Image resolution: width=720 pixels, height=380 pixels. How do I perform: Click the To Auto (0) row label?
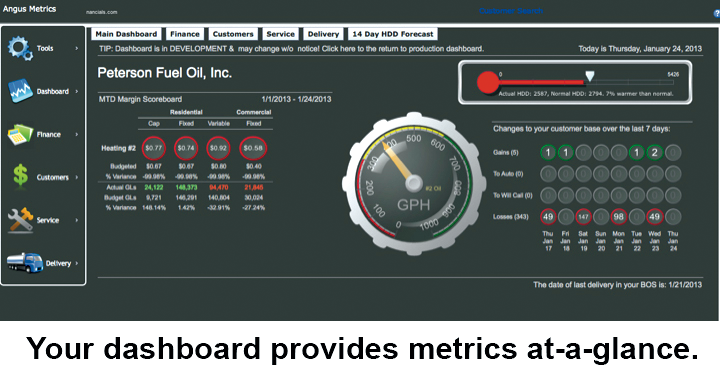[508, 174]
